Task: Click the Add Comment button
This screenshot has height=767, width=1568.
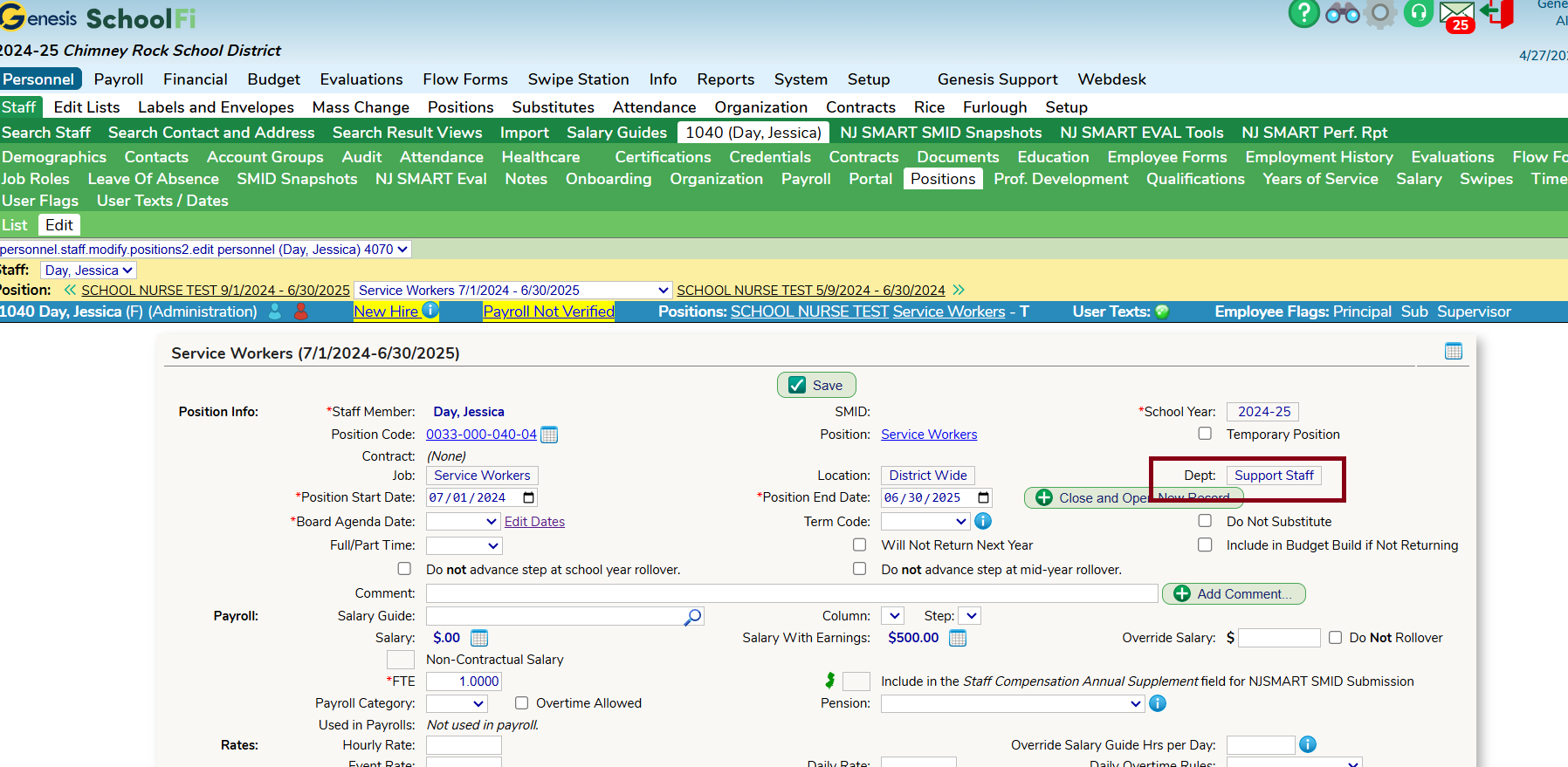Action: [1234, 593]
